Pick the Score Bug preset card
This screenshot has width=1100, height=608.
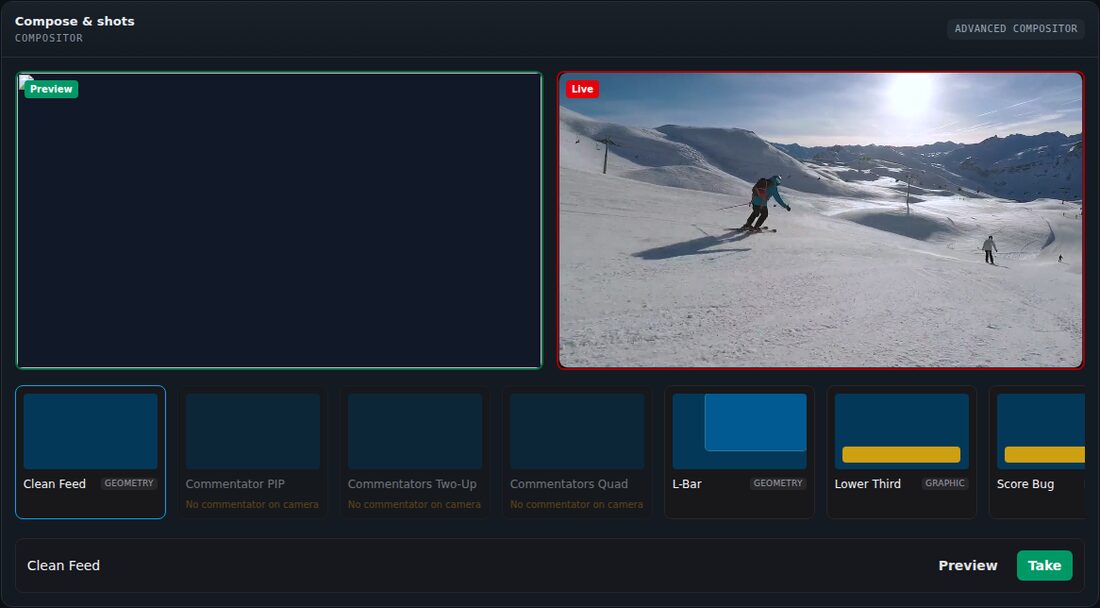click(1038, 452)
